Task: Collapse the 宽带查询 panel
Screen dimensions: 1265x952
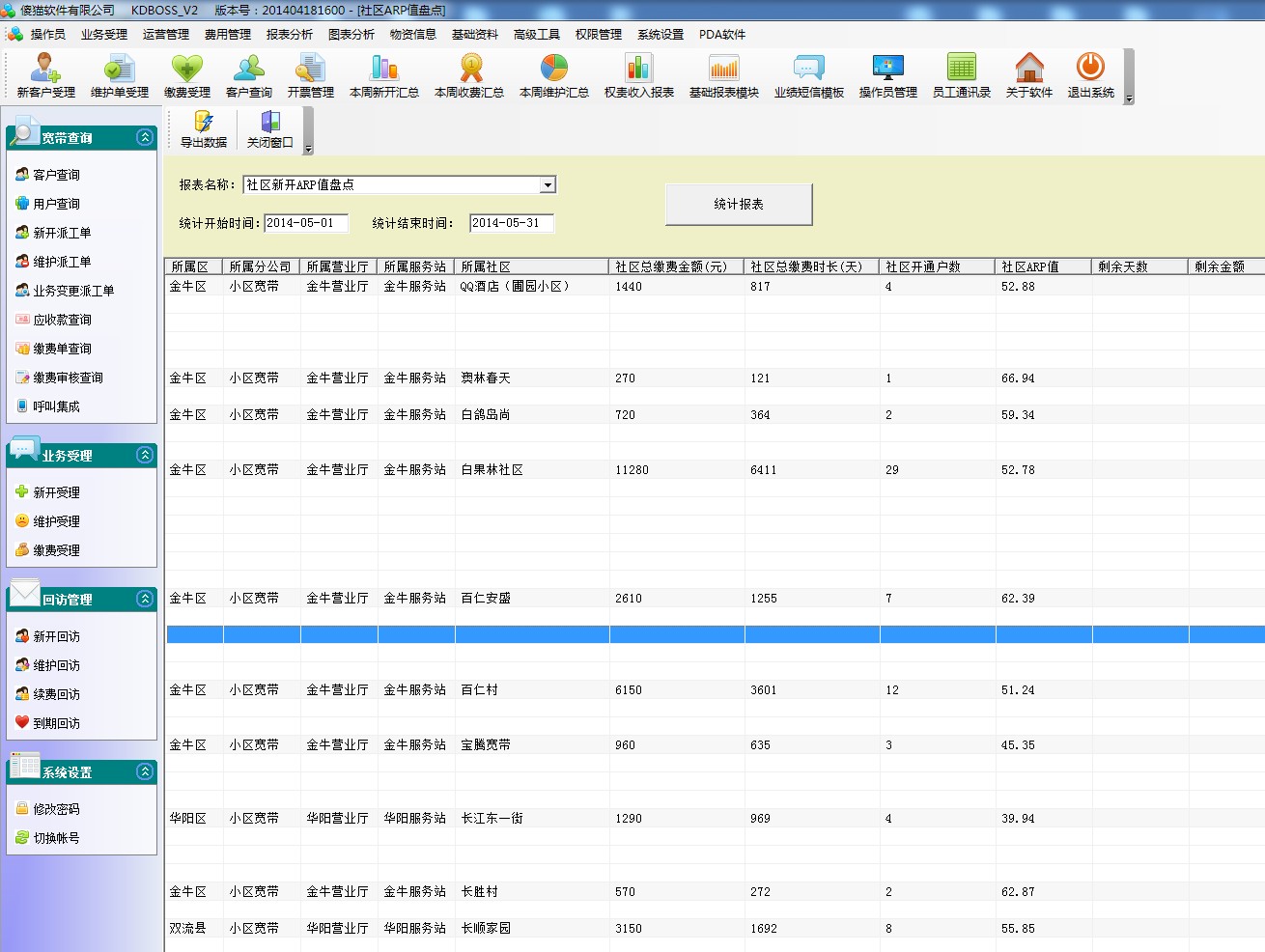Action: tap(145, 137)
